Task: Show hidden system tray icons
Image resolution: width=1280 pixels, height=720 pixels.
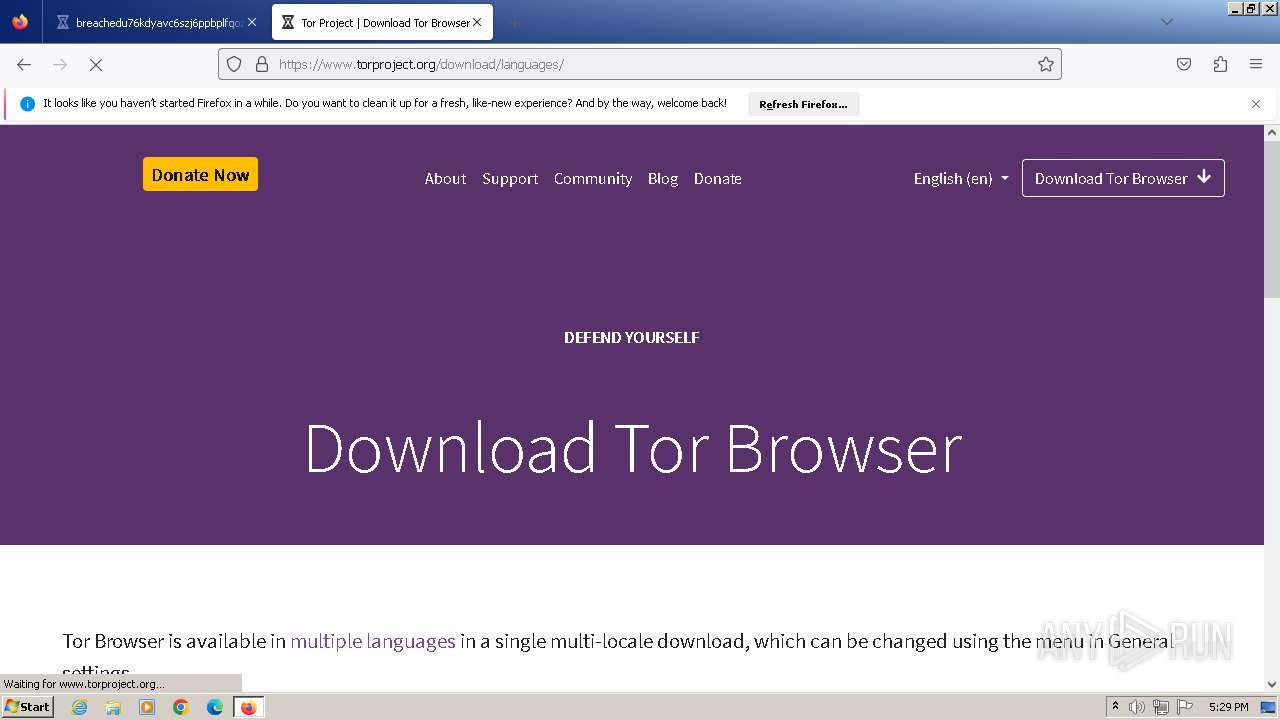Action: coord(1115,707)
